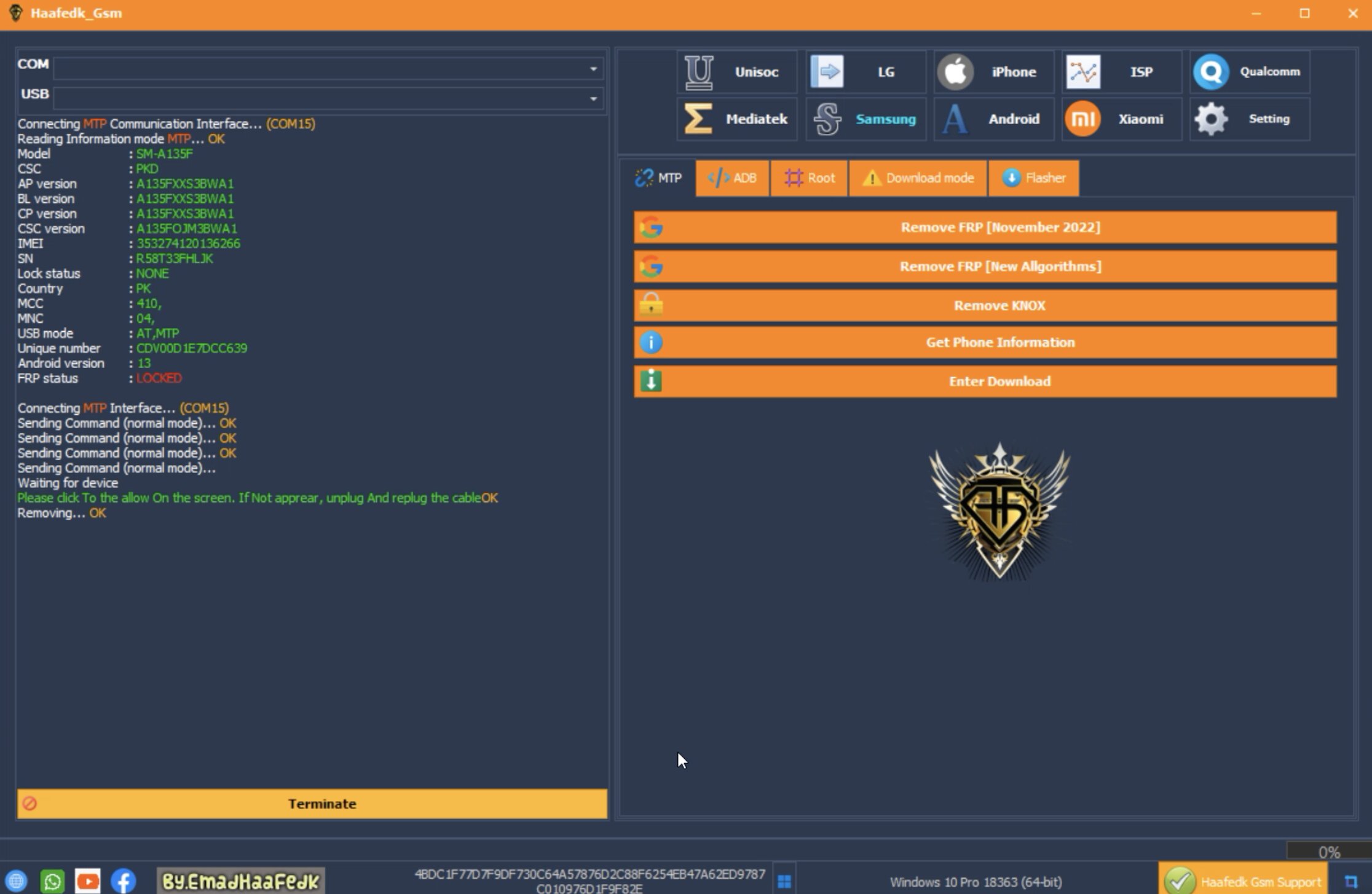Open the WhatsApp contact icon

[52, 881]
